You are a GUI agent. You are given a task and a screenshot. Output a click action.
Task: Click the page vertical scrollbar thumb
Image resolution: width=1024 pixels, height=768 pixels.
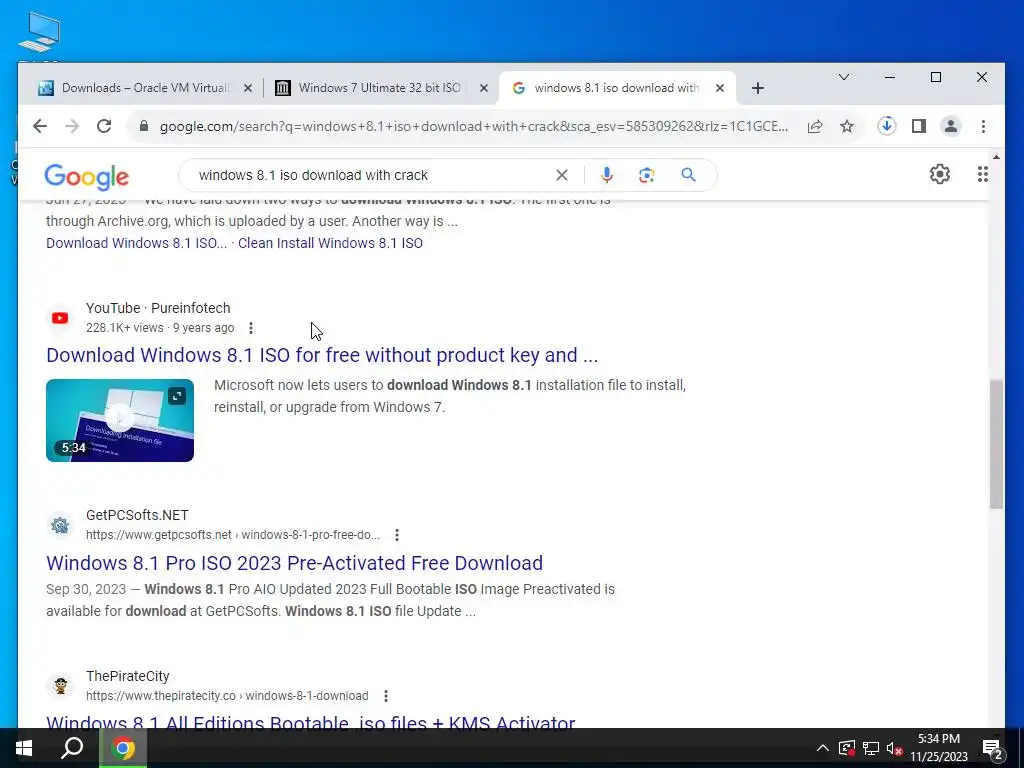(995, 444)
